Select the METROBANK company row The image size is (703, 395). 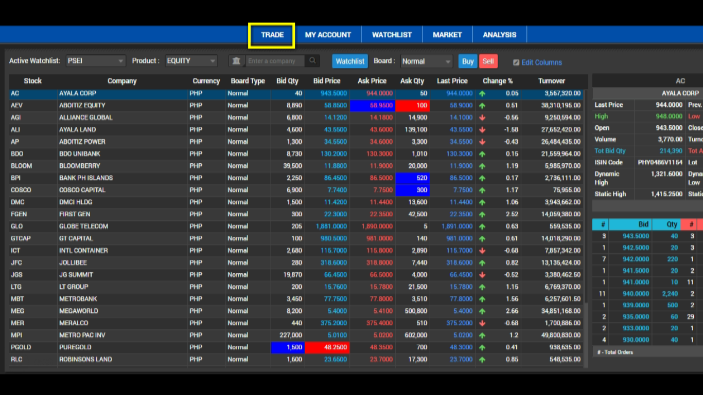[296, 299]
